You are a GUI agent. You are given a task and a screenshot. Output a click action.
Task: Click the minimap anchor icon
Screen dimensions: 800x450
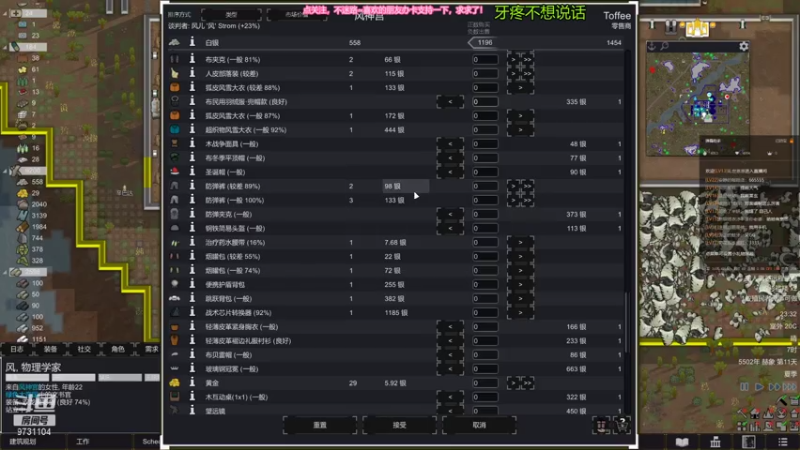(652, 46)
